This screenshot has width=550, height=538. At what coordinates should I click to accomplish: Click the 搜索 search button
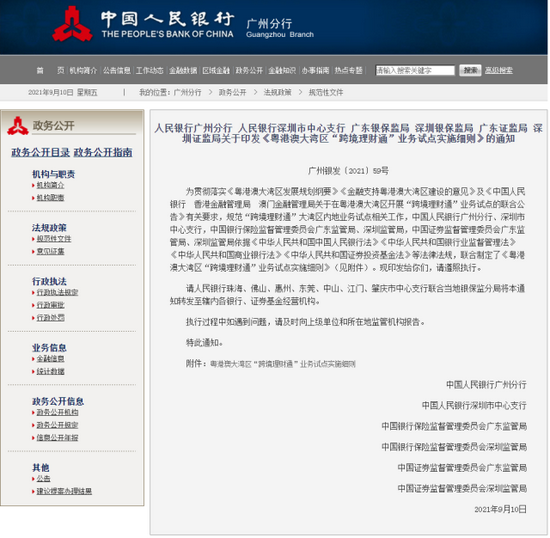[x=470, y=70]
